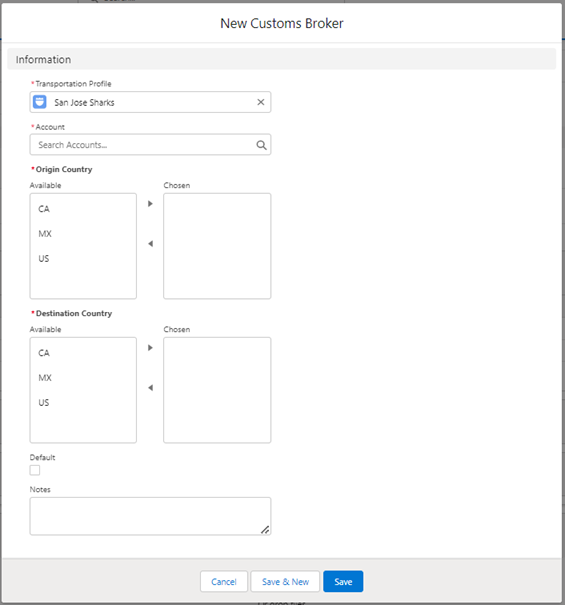
Task: Click Save & New
Action: point(285,581)
